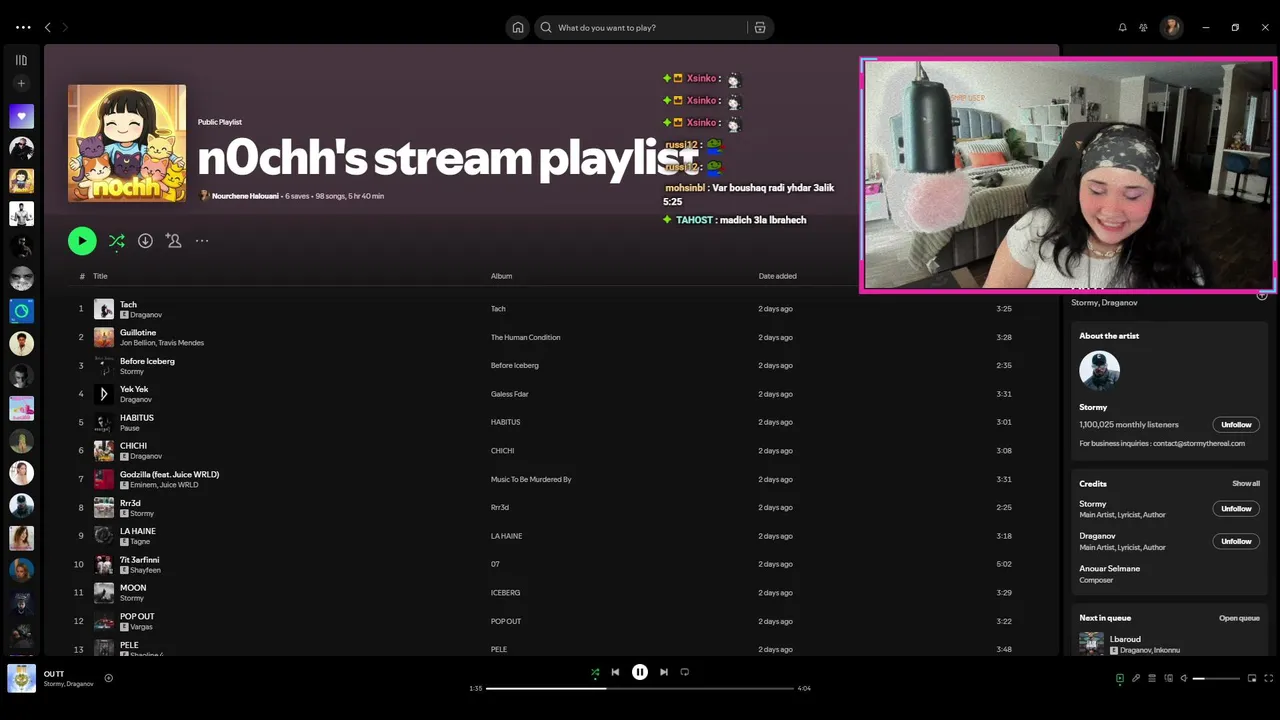Download the playlist
The height and width of the screenshot is (720, 1280).
pyautogui.click(x=145, y=241)
